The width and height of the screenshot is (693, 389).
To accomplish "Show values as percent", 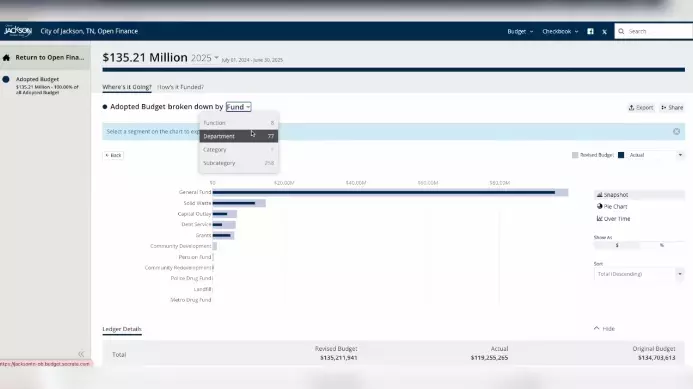I will [662, 245].
